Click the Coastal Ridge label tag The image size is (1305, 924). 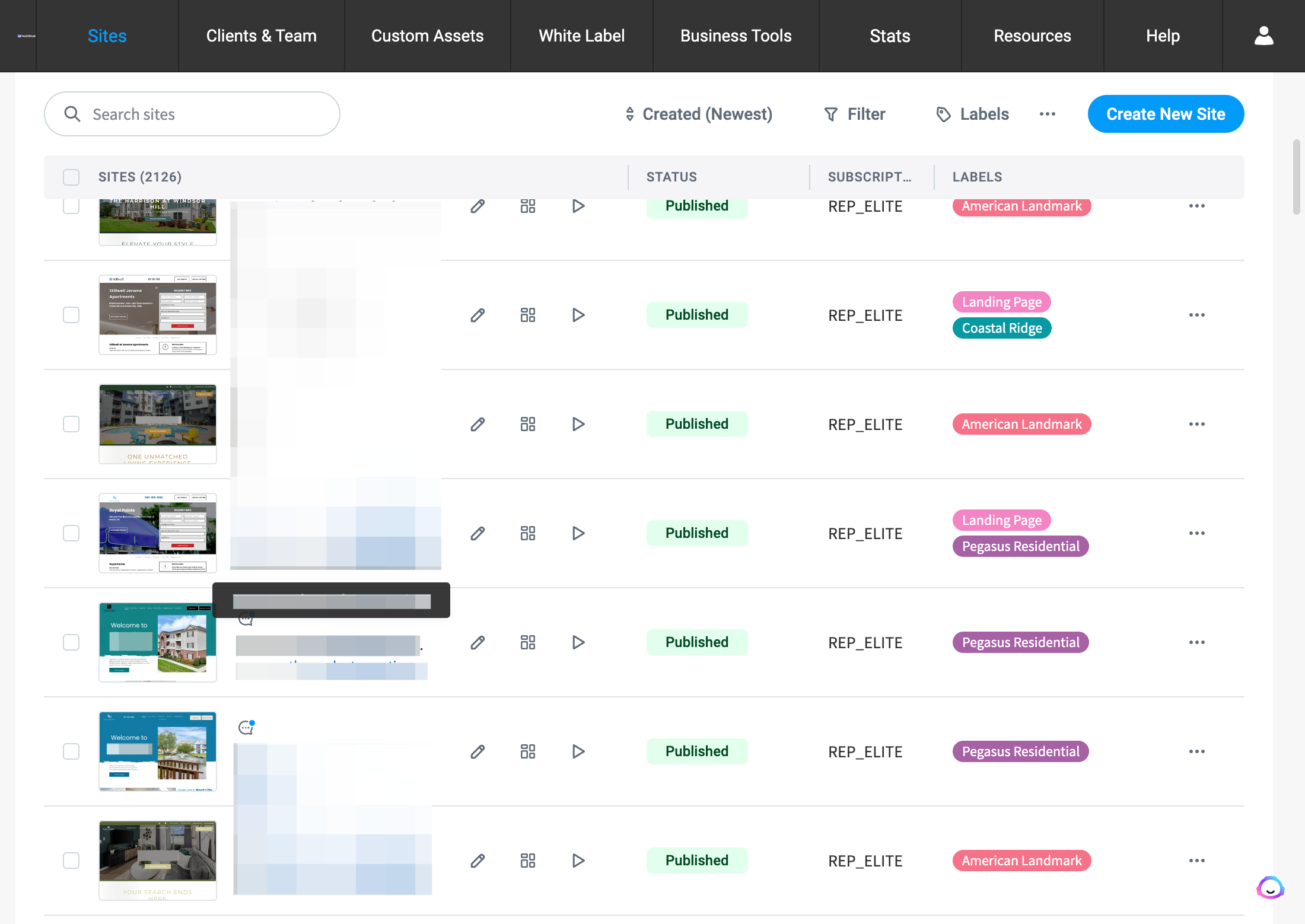pos(1002,328)
